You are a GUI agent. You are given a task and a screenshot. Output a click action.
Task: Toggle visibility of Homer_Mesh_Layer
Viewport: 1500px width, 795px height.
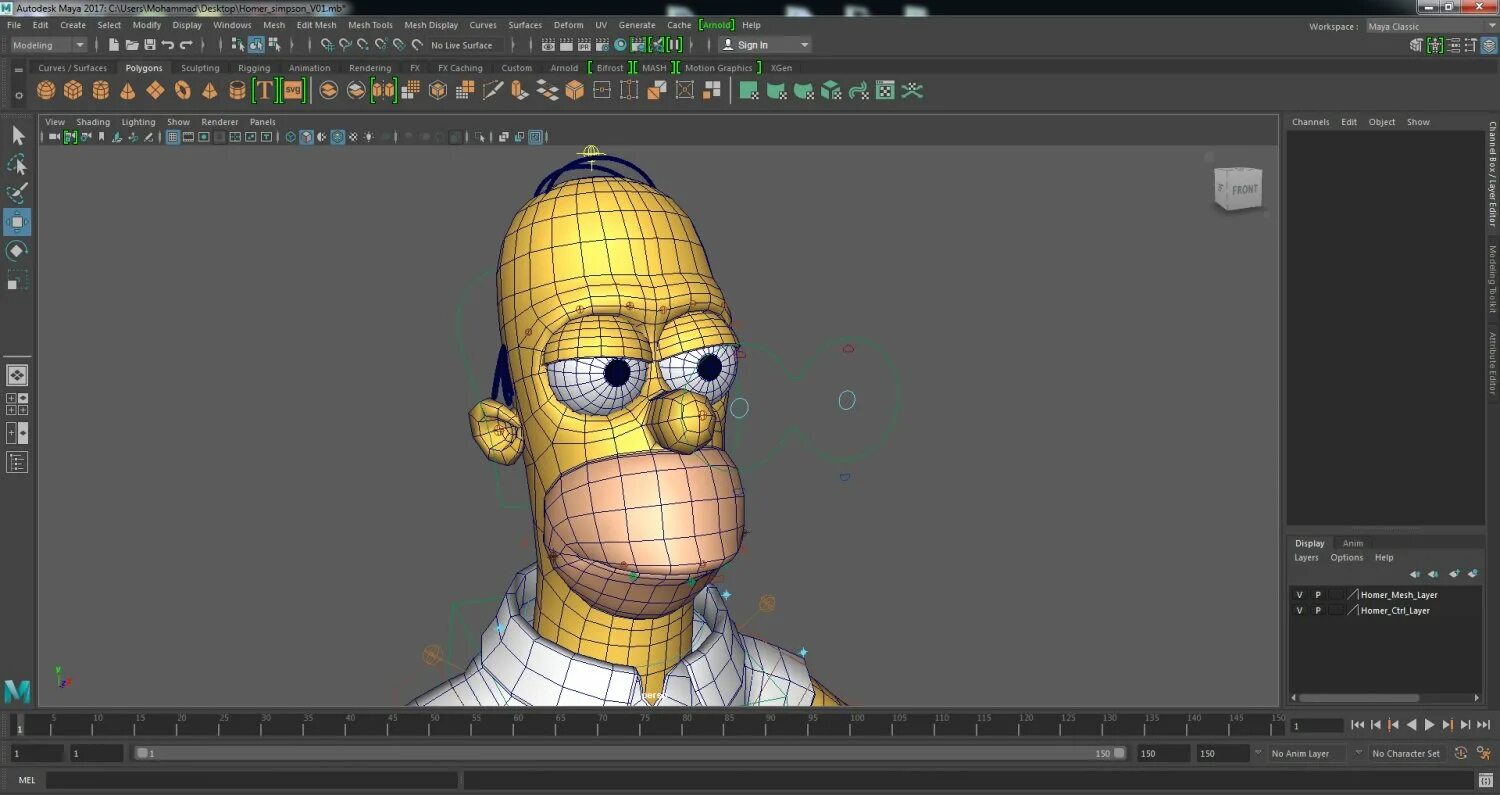pyautogui.click(x=1299, y=595)
